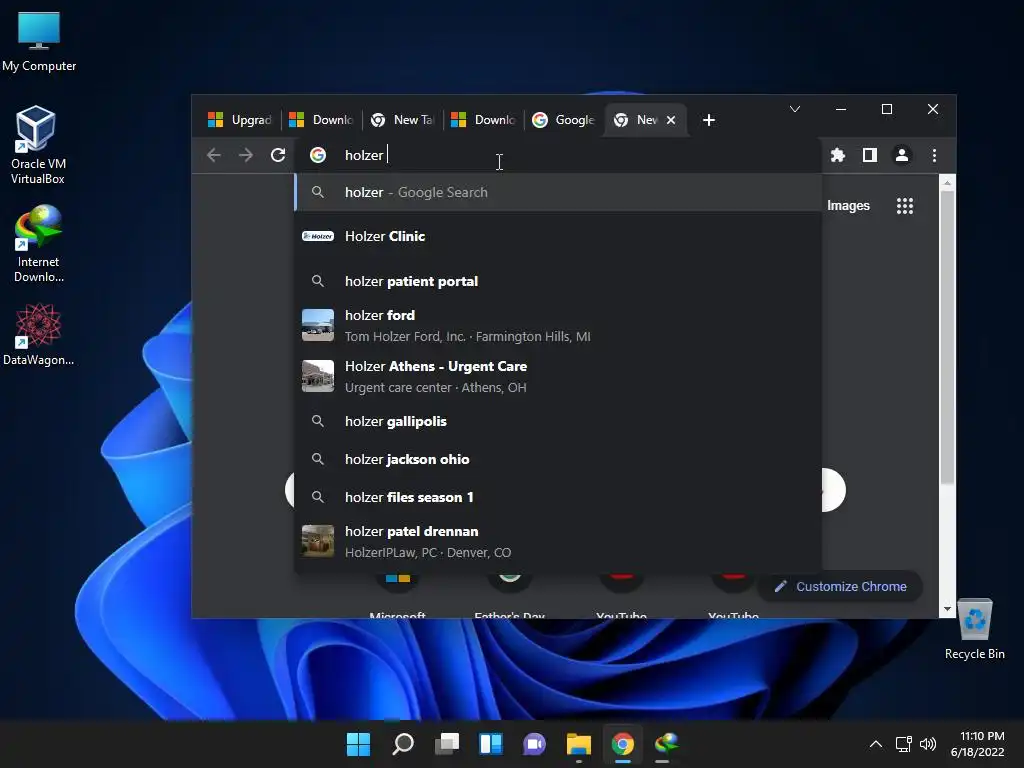1024x768 pixels.
Task: Open Oracle VM VirtualBox desktop icon
Action: pos(37,145)
